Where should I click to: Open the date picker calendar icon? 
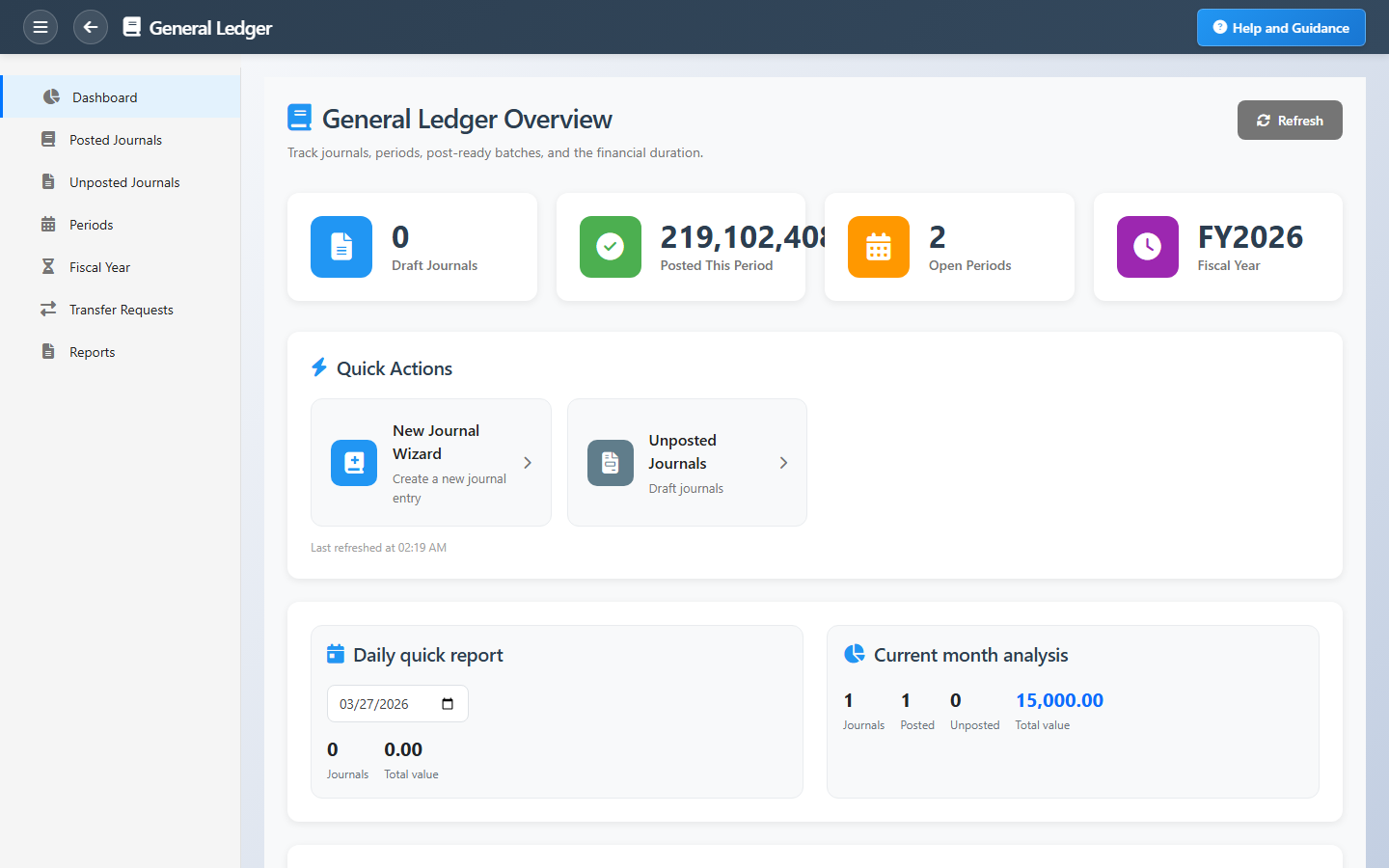[x=448, y=704]
